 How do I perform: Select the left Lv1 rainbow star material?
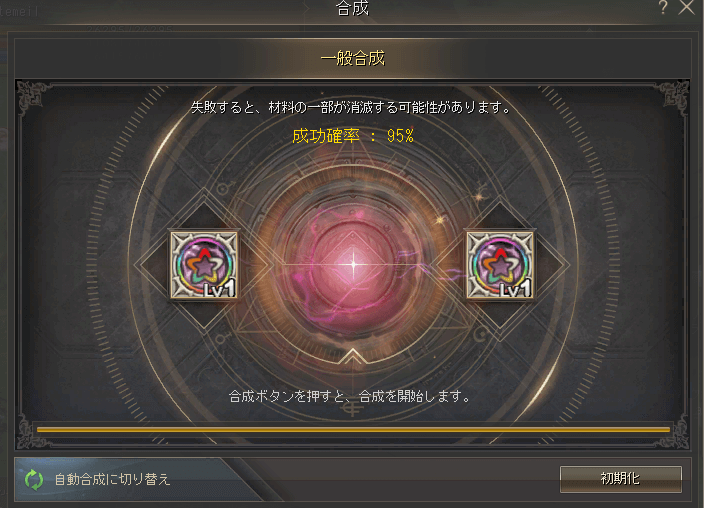204,265
